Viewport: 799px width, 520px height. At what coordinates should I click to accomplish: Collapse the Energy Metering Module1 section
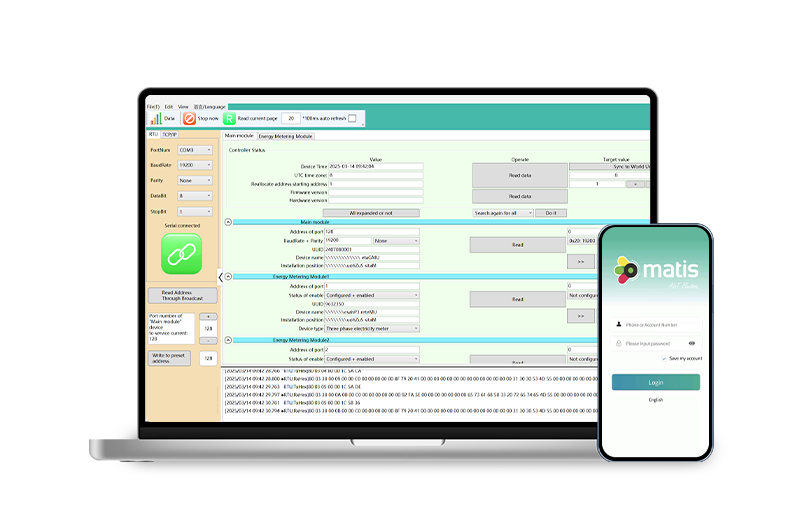[227, 276]
